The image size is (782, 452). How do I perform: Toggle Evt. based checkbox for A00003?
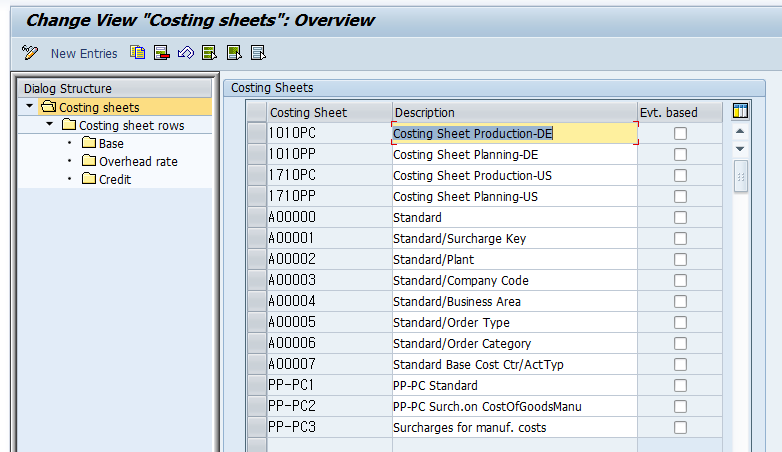(x=680, y=280)
